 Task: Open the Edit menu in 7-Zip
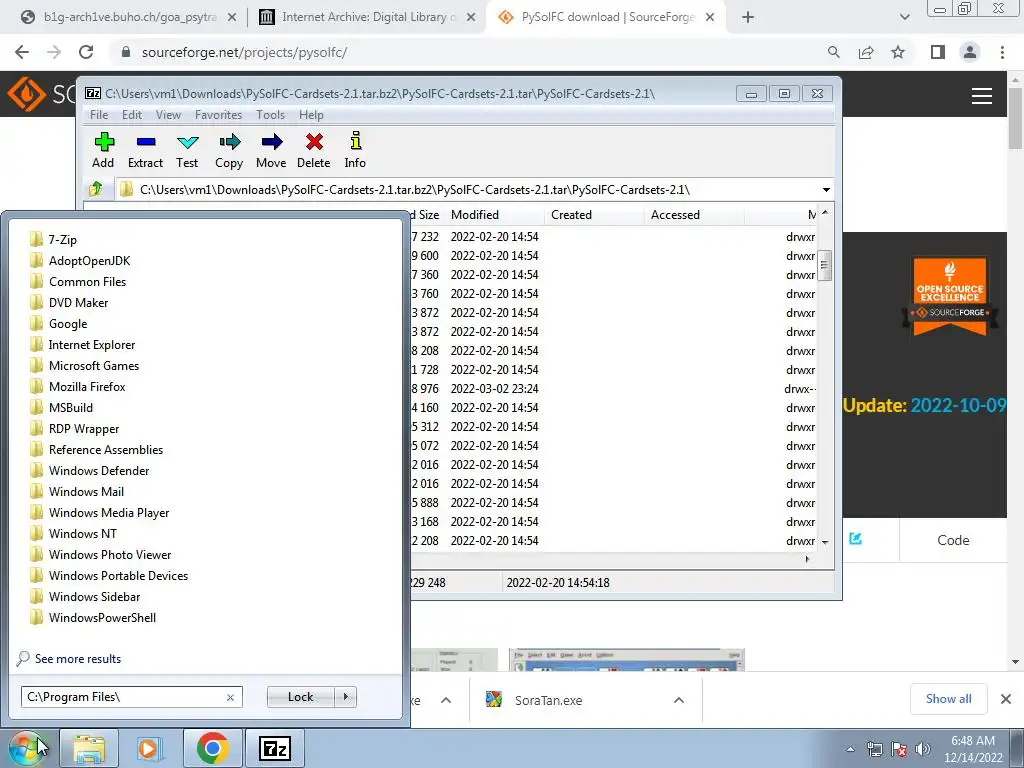click(132, 114)
